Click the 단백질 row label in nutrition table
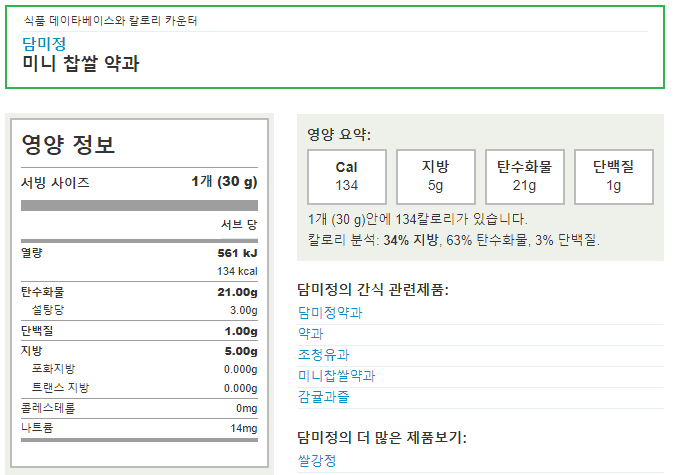This screenshot has width=677, height=475. [37, 331]
